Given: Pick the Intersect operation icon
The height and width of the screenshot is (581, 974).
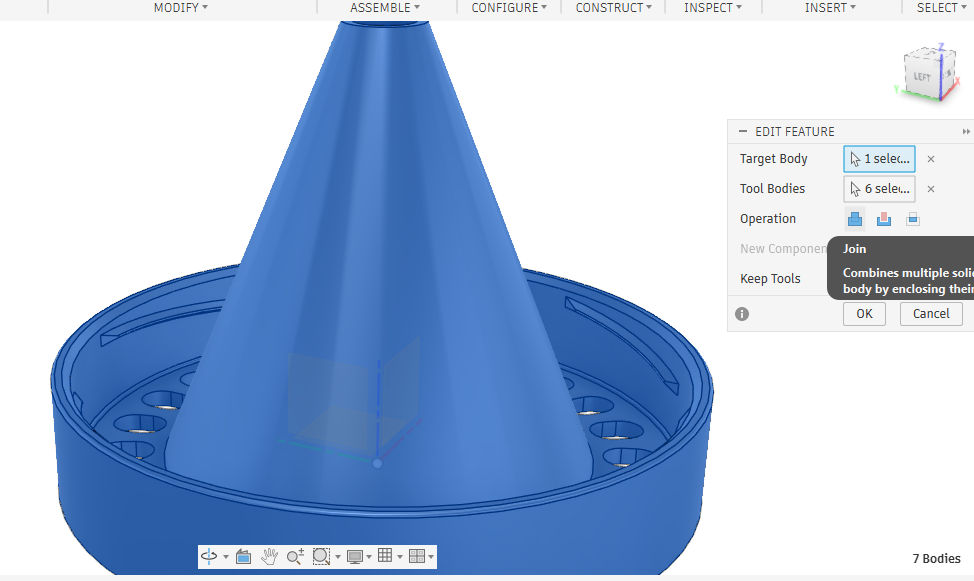Looking at the screenshot, I should (913, 219).
